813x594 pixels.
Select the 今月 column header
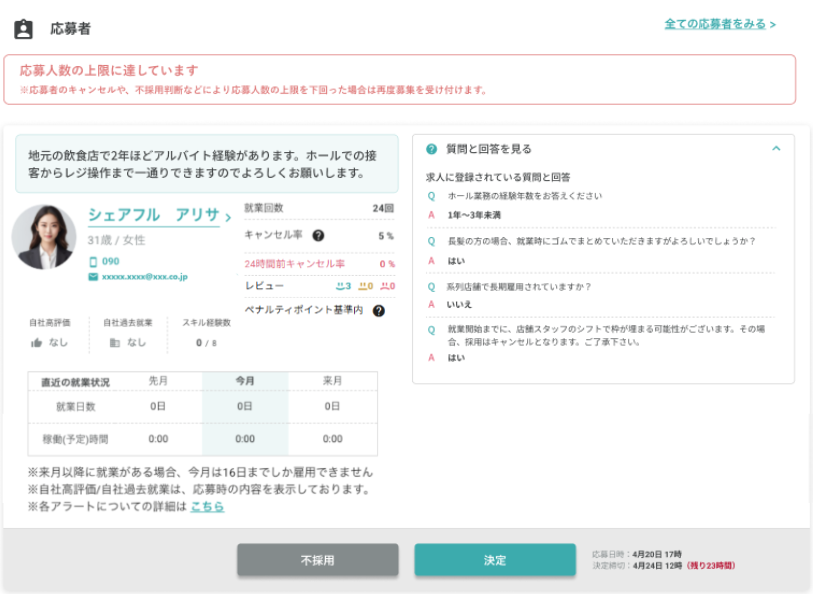coord(245,381)
